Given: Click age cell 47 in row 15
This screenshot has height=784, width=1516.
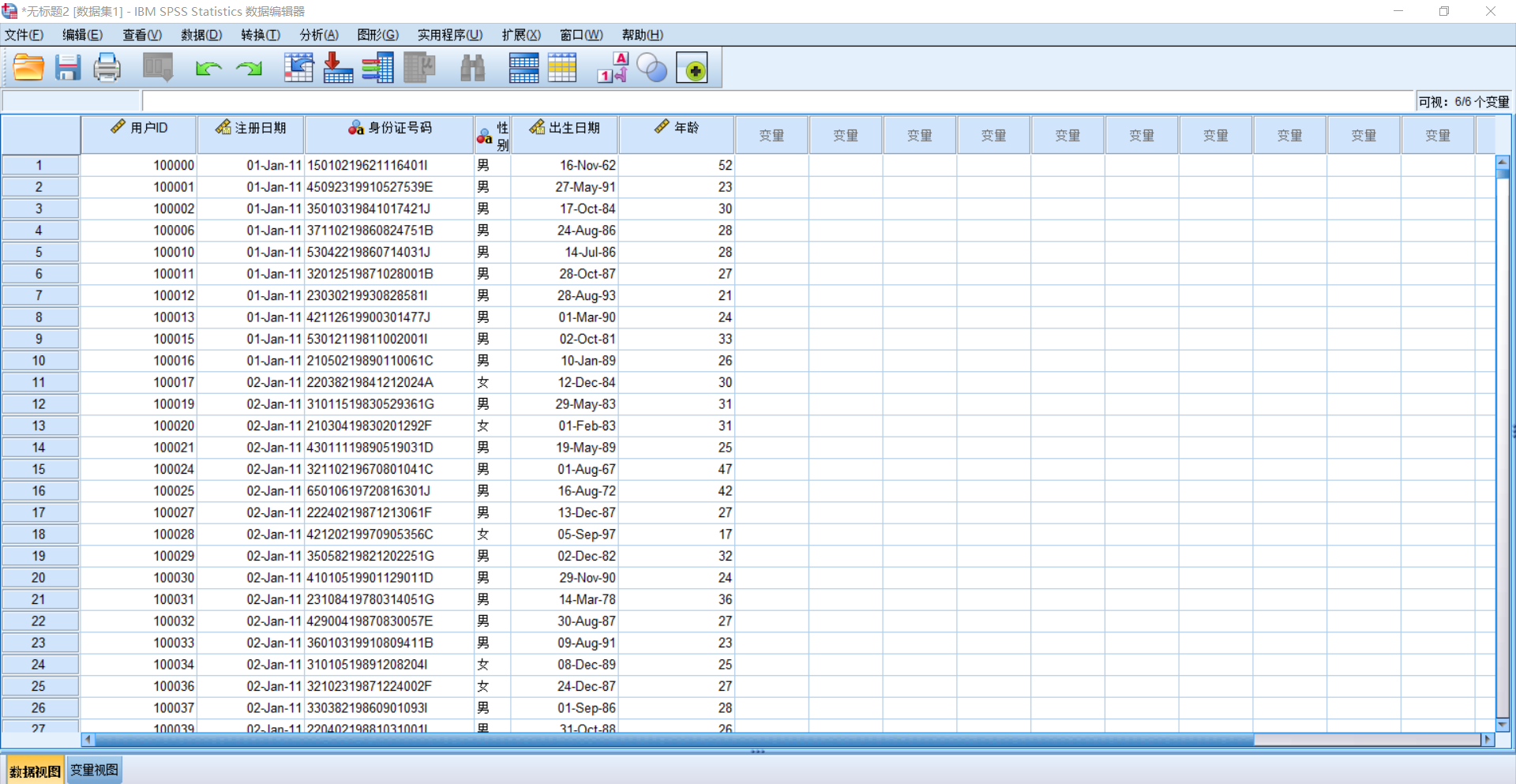Looking at the screenshot, I should [677, 469].
